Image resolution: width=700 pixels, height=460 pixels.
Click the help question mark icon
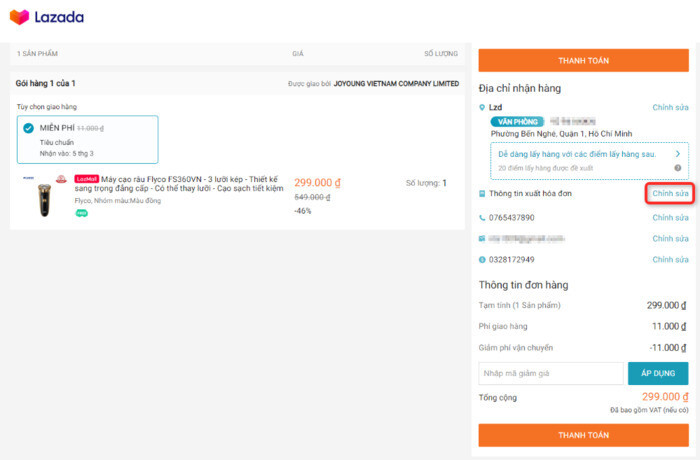[x=678, y=167]
